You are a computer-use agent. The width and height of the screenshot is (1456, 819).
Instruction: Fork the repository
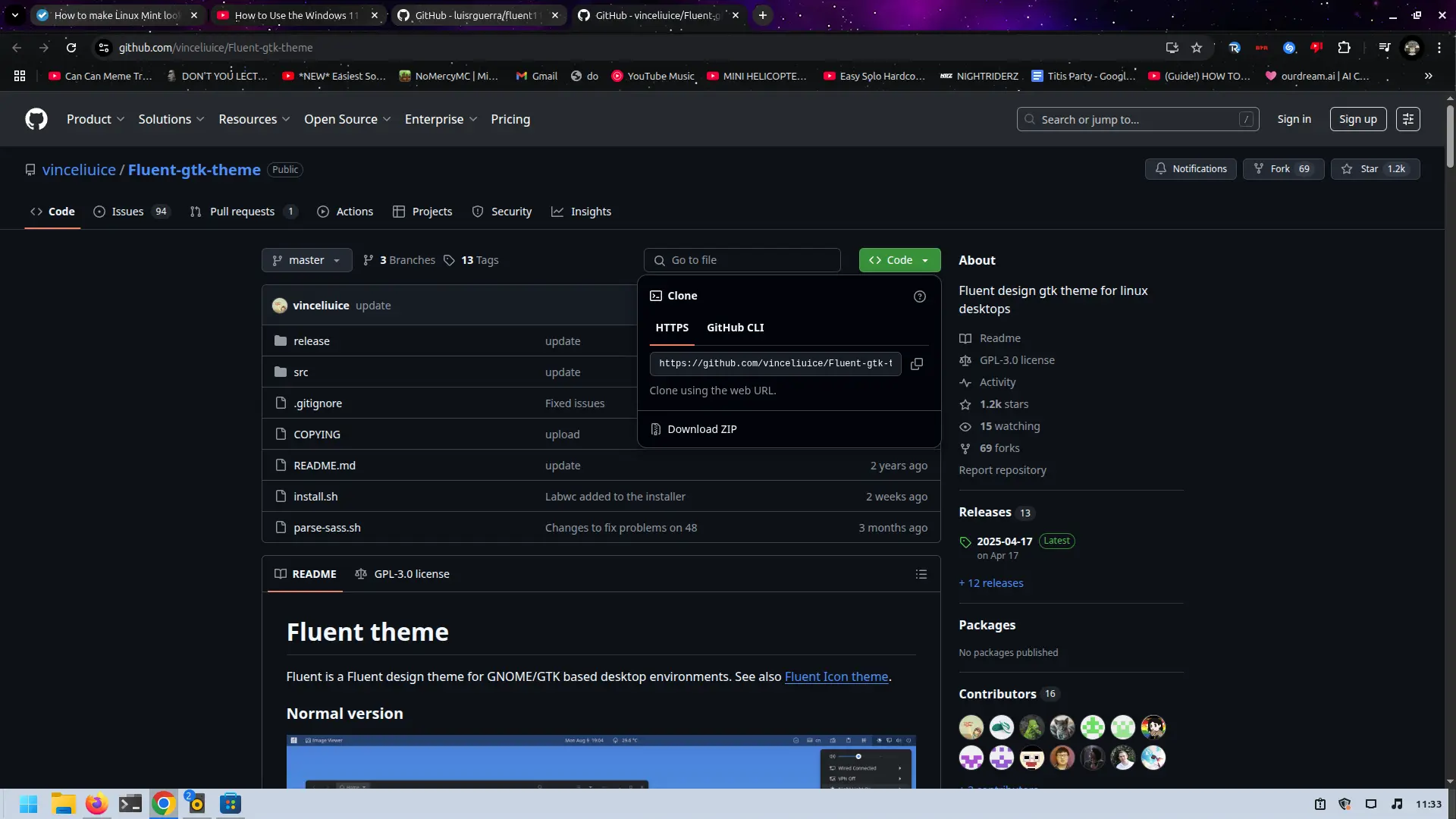point(1283,169)
